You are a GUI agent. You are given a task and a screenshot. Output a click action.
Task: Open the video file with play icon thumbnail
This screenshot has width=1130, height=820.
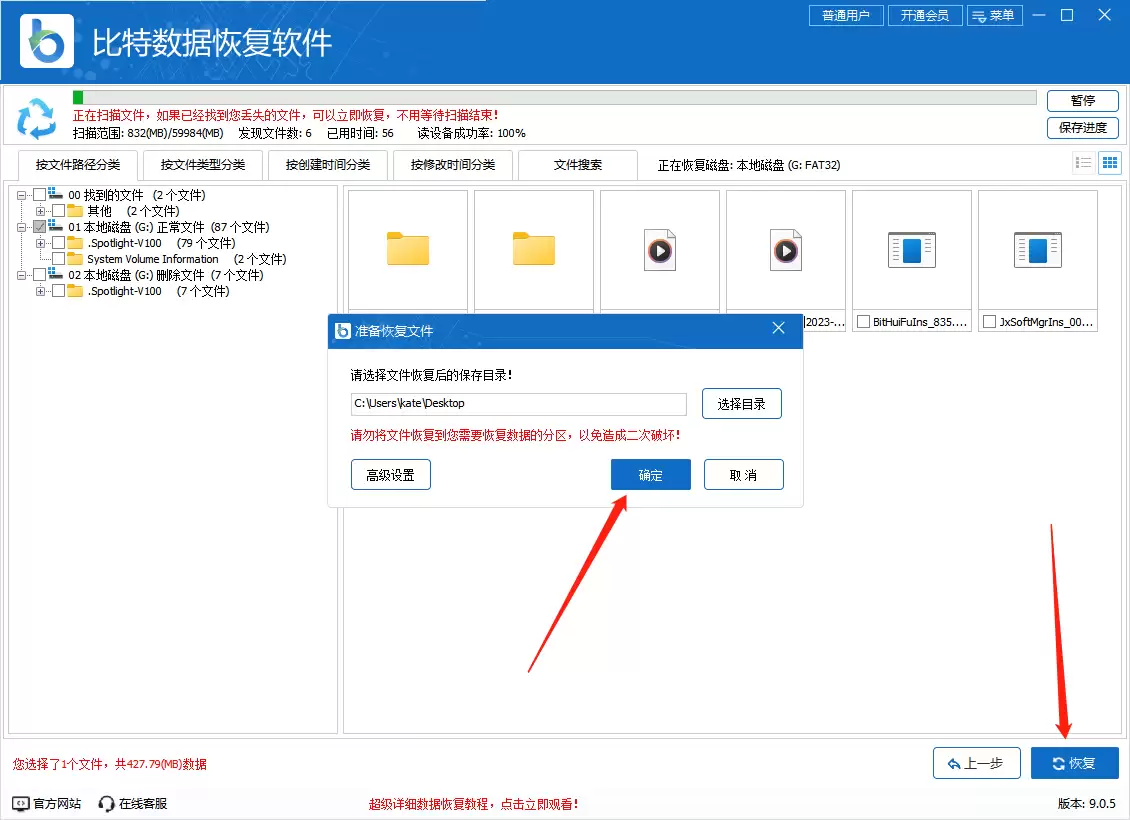(659, 248)
